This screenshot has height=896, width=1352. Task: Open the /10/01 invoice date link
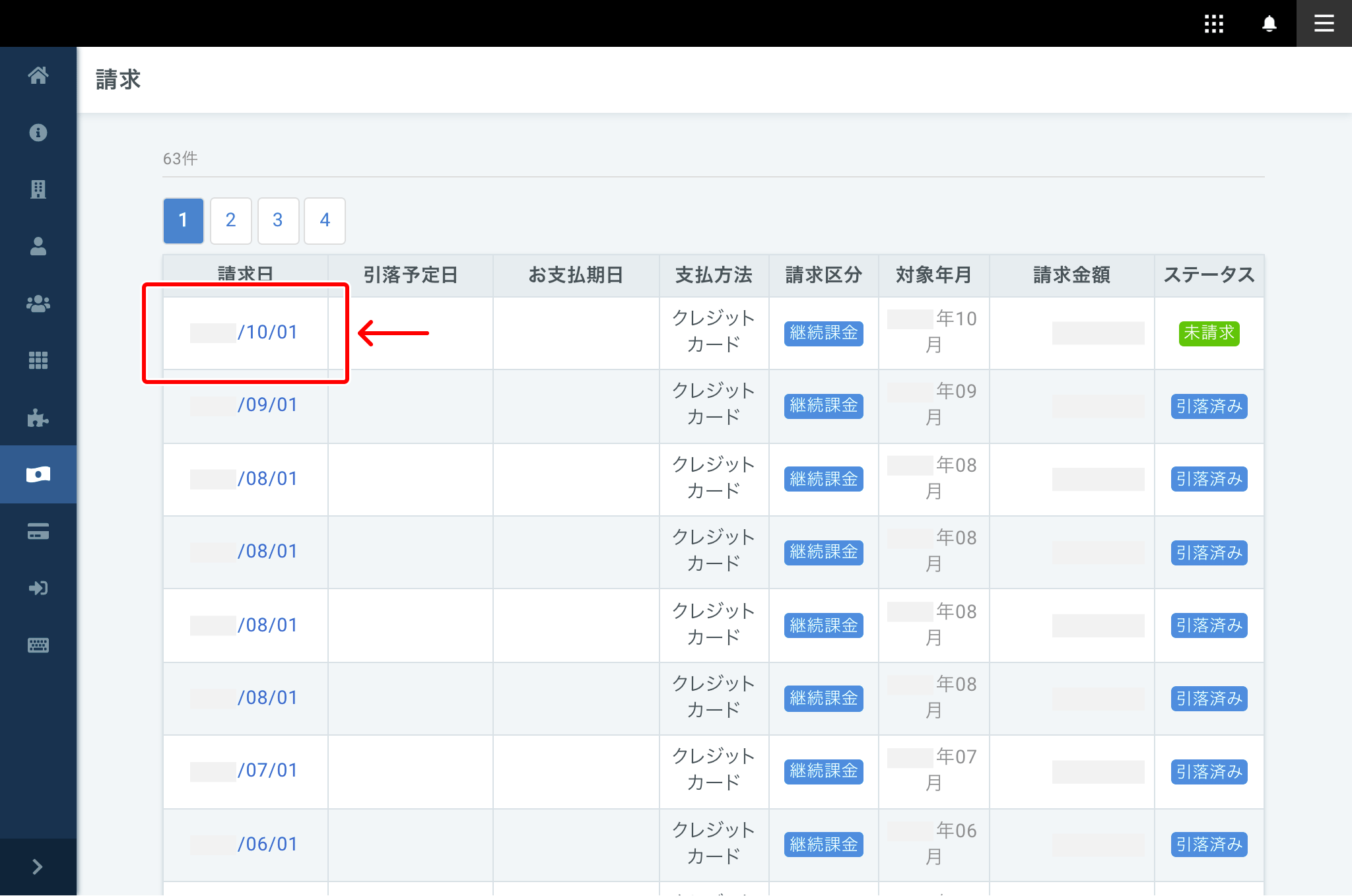coord(267,332)
